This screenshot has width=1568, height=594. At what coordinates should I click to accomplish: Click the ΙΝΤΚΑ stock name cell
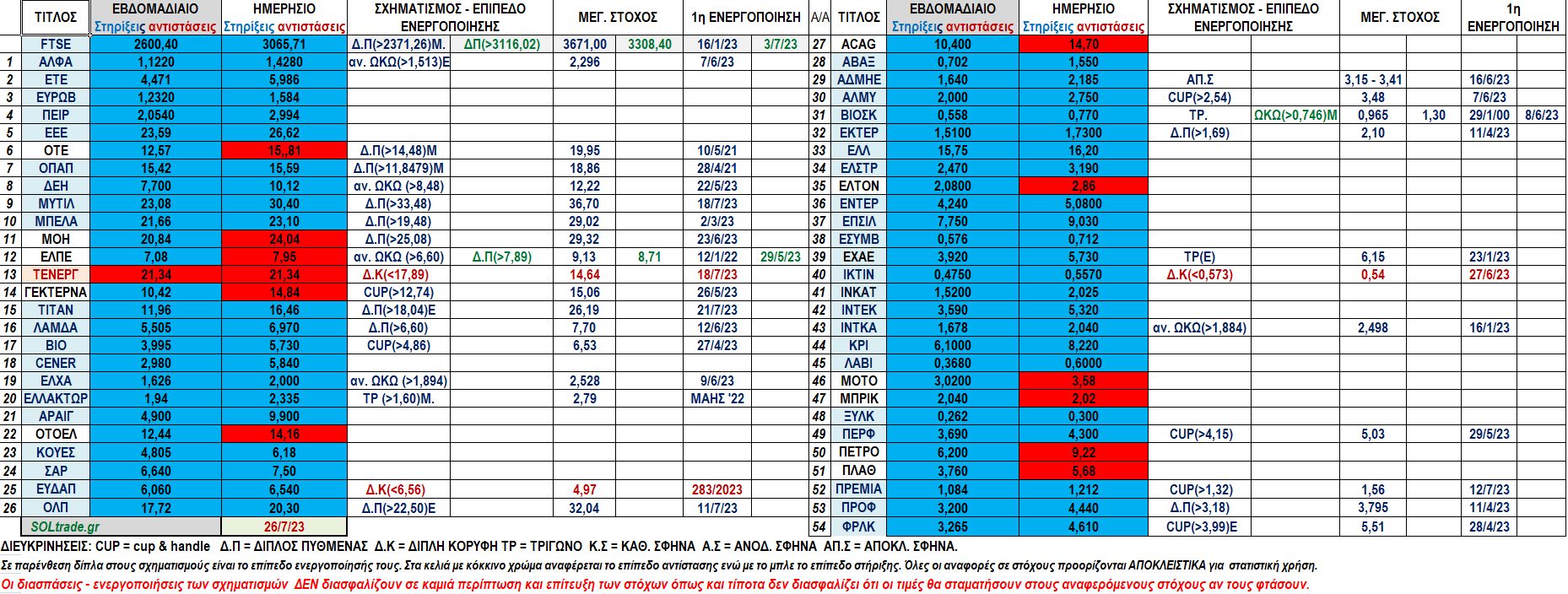(x=858, y=327)
